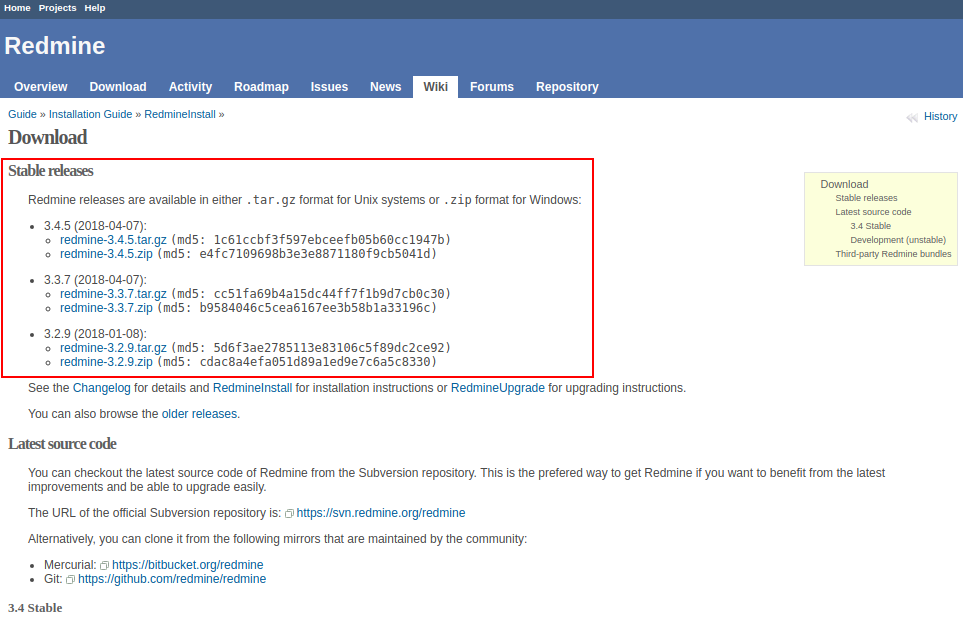This screenshot has width=963, height=622.
Task: Download redmine-3.2.9.tar.gz
Action: (113, 348)
